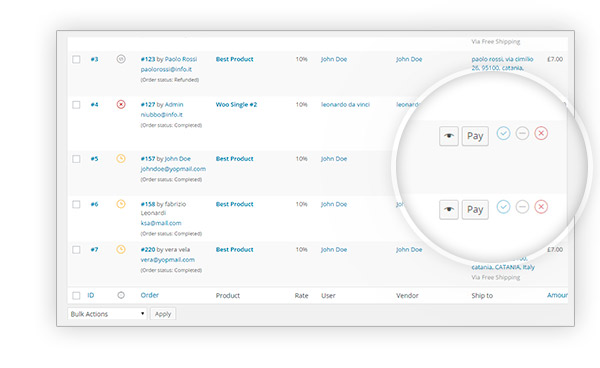Screen dimensions: 600x368
Task: Click the grey minus circle icon in the lower magnified row
Action: click(x=522, y=207)
